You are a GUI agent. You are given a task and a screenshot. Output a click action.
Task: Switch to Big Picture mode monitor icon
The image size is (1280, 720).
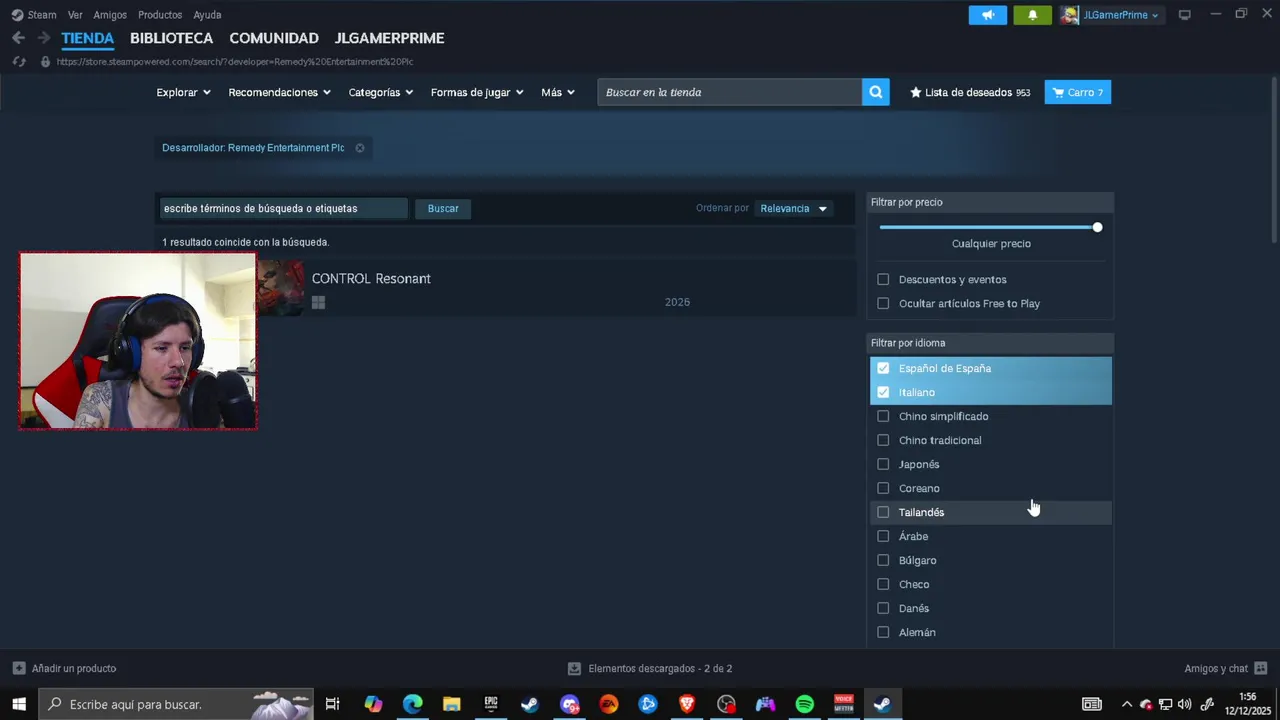click(x=1185, y=15)
